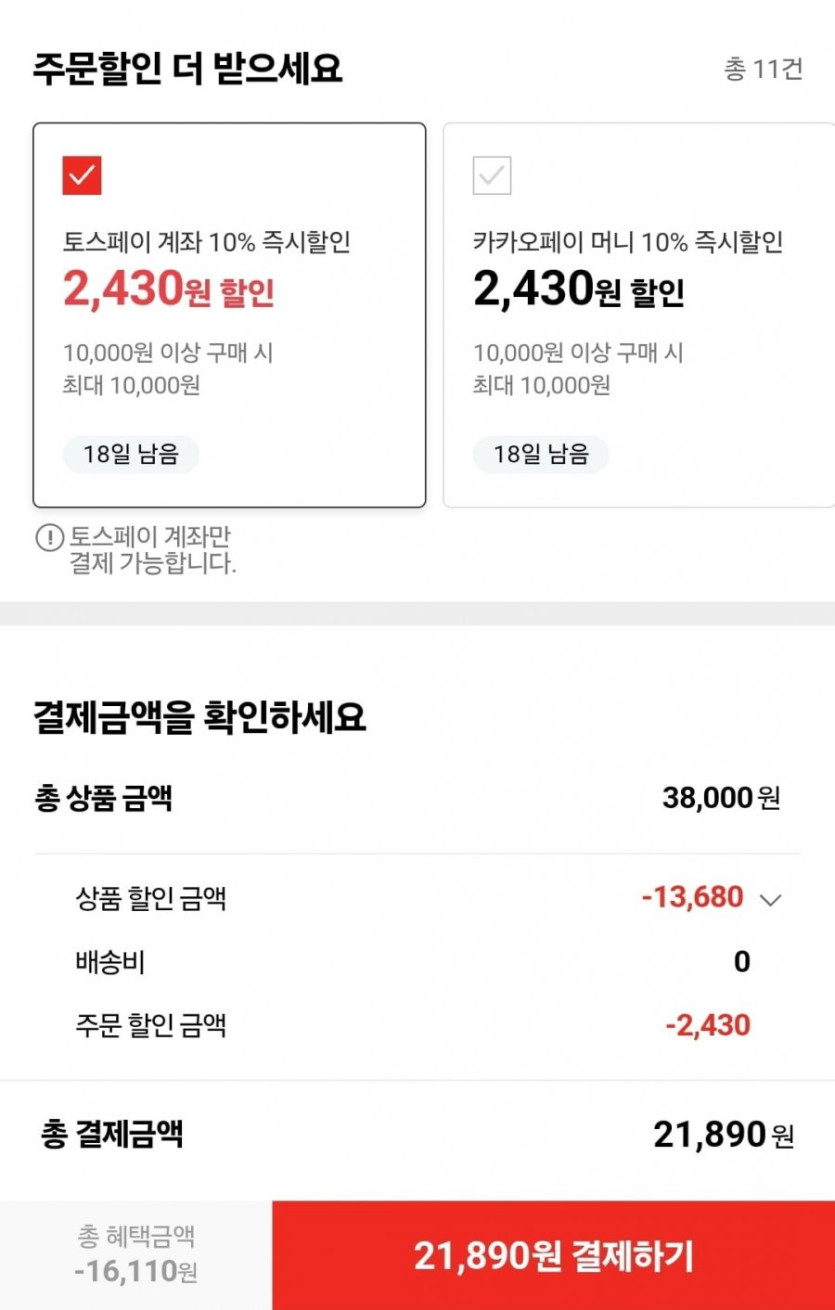Click the red 2,430원 할인 text

click(168, 290)
